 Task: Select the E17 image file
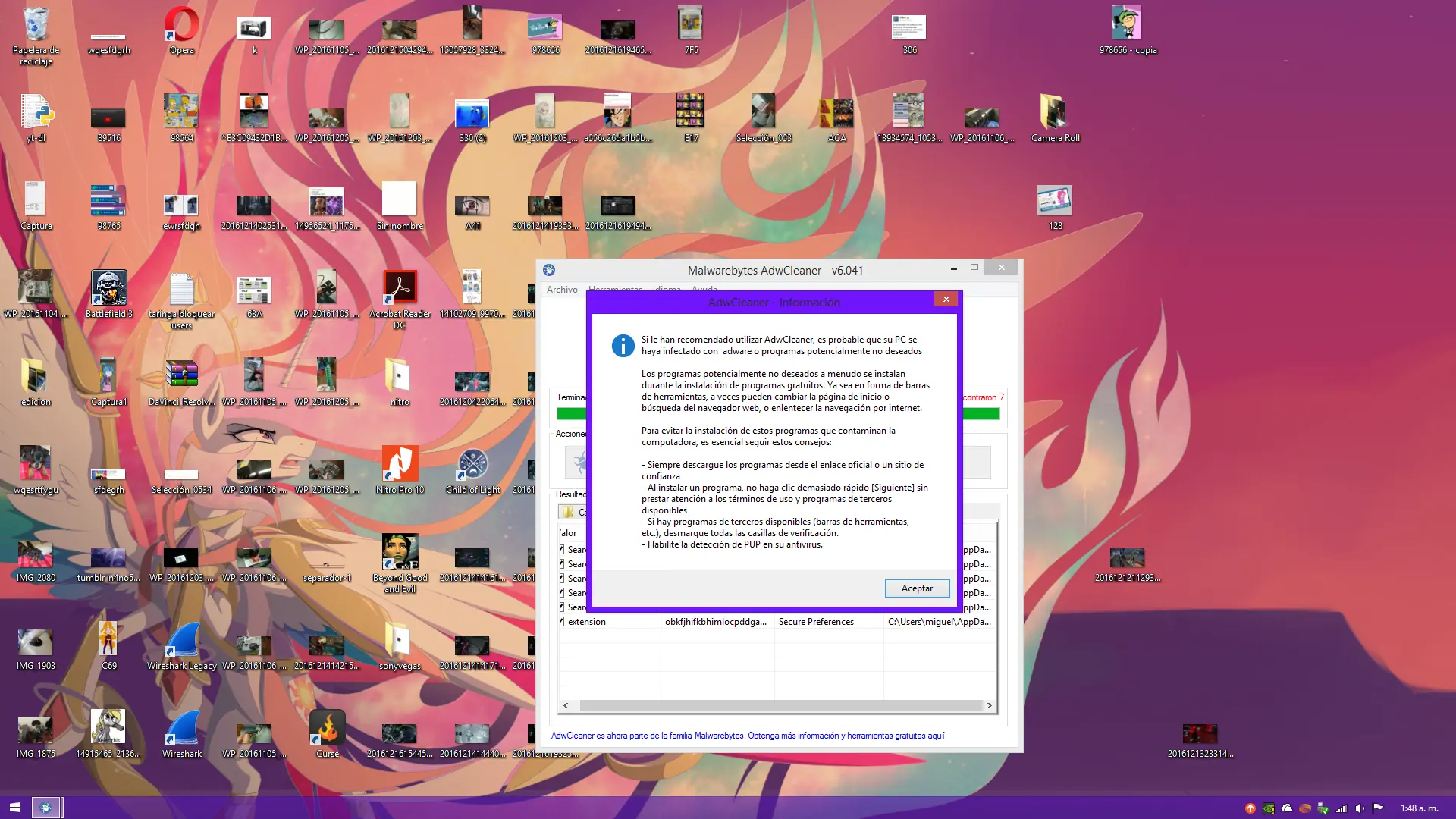tap(691, 118)
